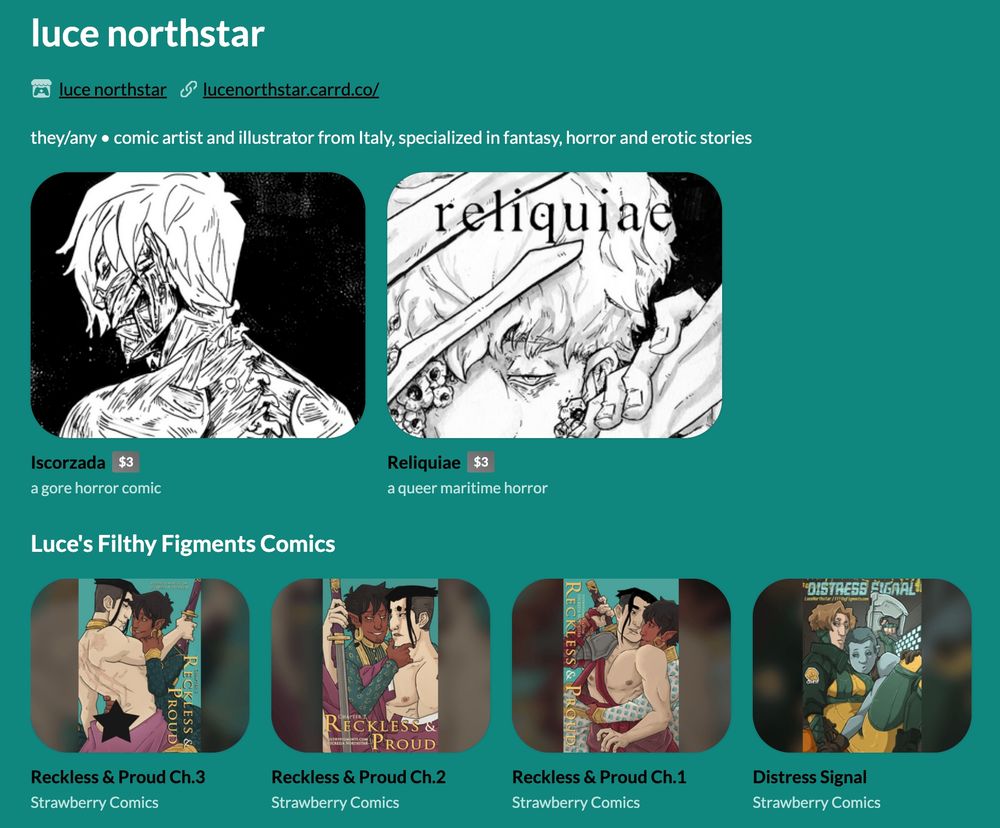The image size is (1000, 828).
Task: Click the chain link icon
Action: (188, 89)
